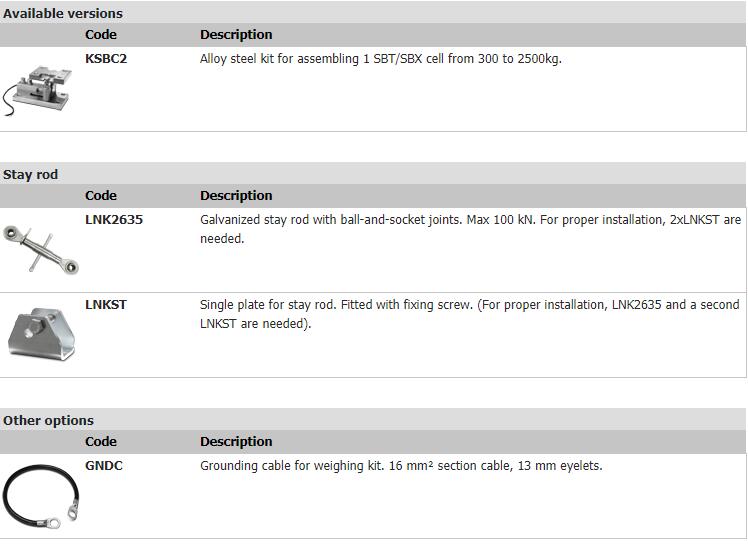Select the LNKST product code
This screenshot has height=547, width=748.
tap(106, 304)
